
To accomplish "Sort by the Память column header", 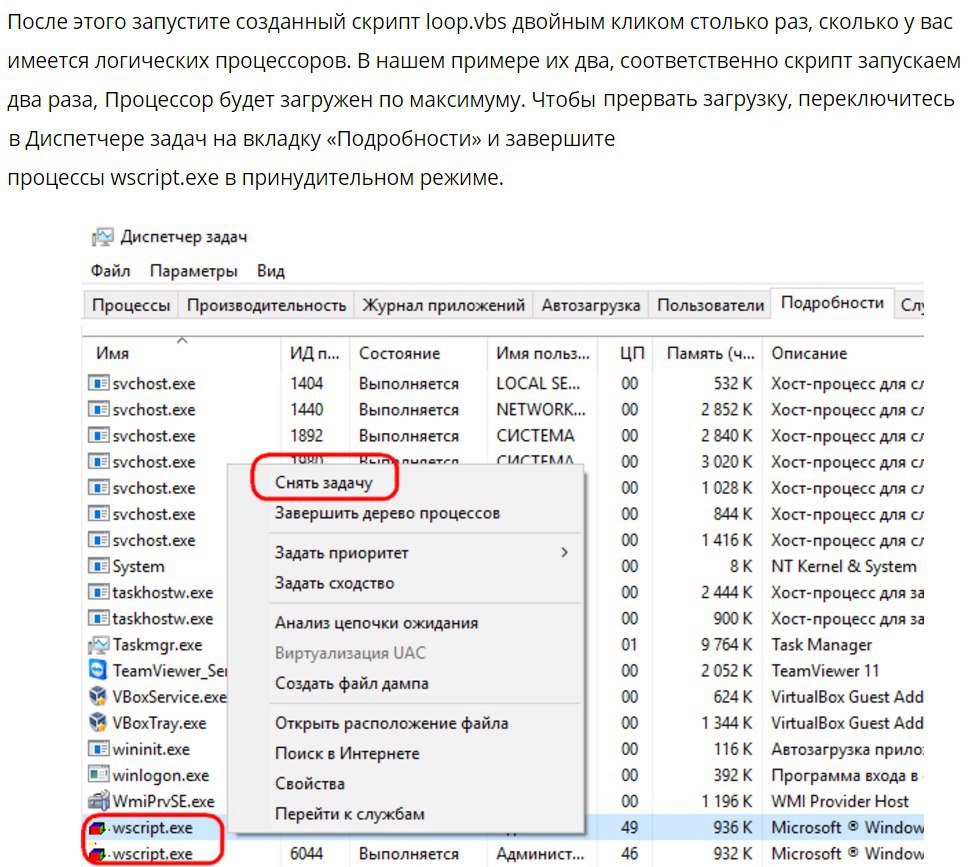I will coord(709,353).
